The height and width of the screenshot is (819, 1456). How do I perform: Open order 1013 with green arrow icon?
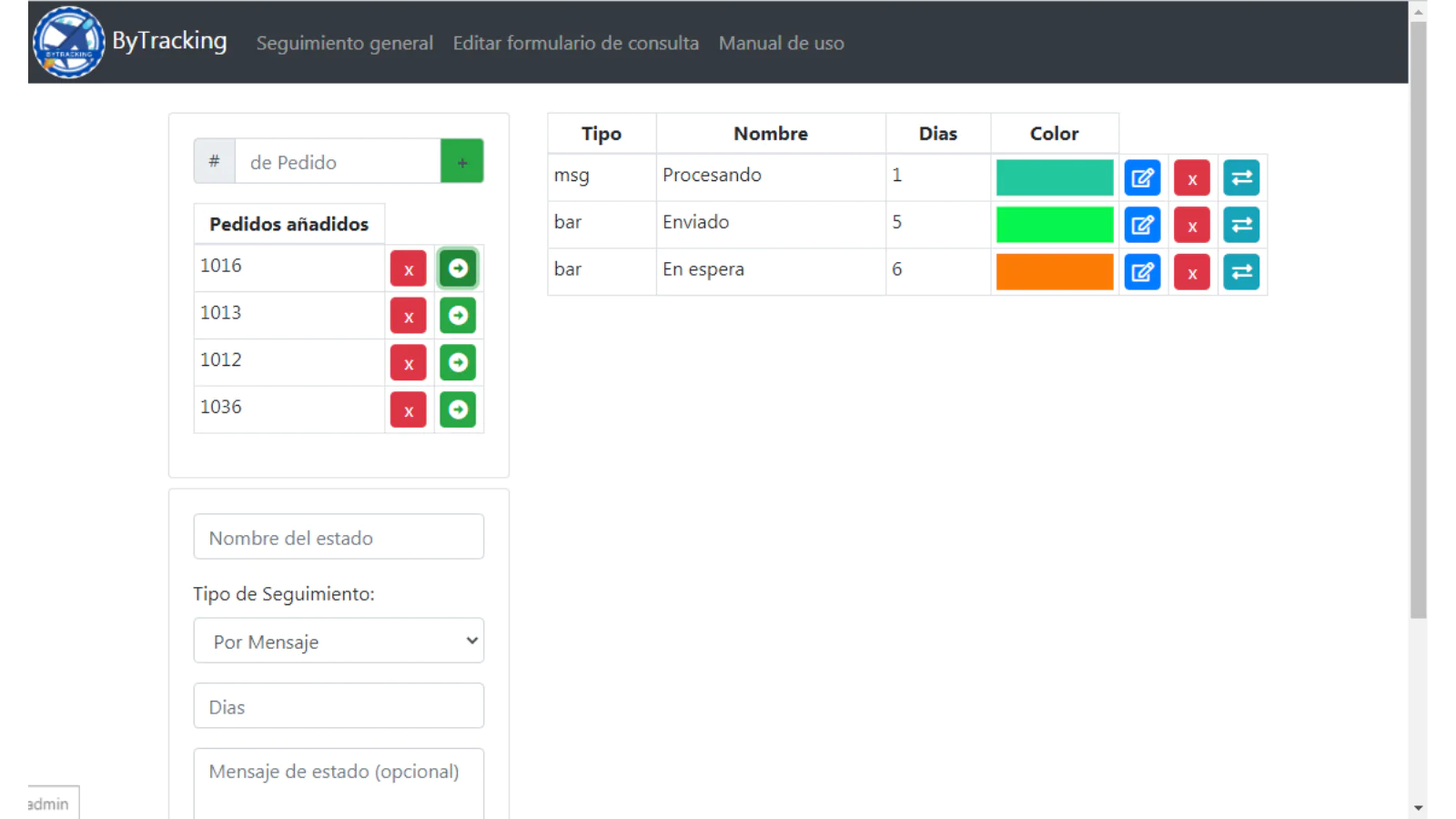point(458,316)
